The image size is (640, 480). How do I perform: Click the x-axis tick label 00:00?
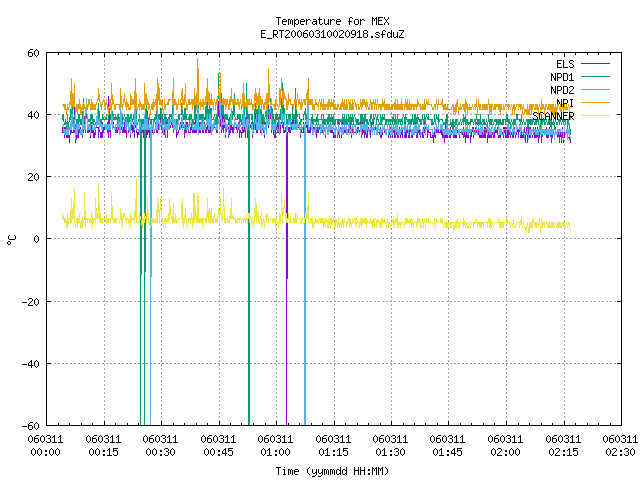point(45,452)
